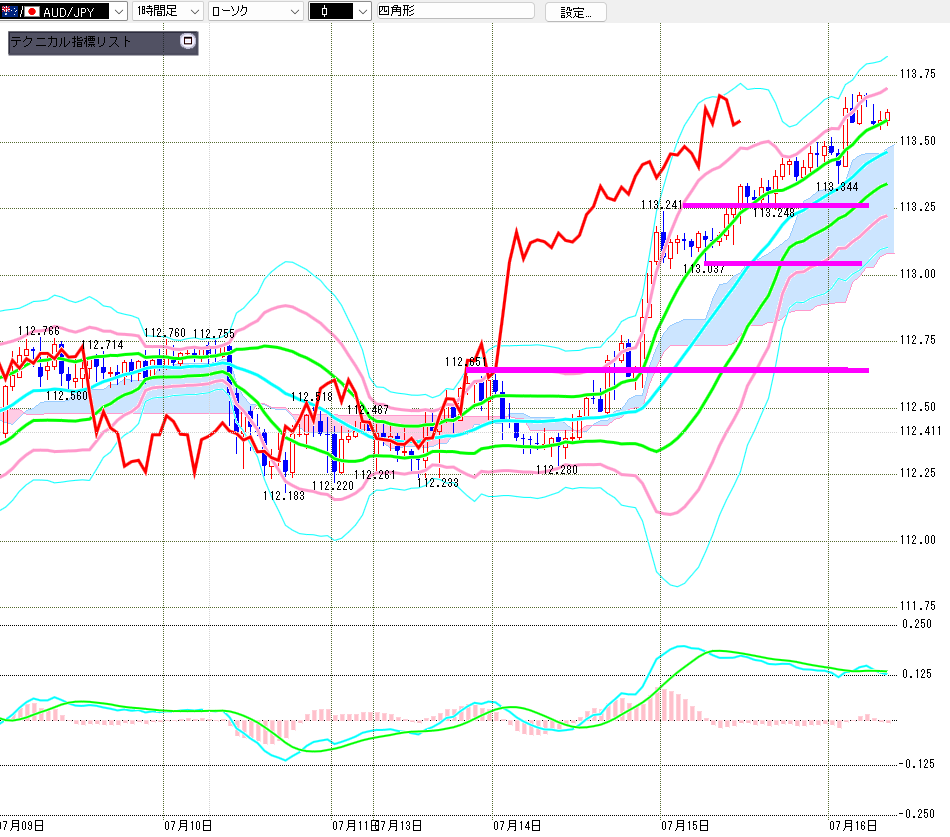Select the magenta line near 113.037
950x837 pixels.
783,263
